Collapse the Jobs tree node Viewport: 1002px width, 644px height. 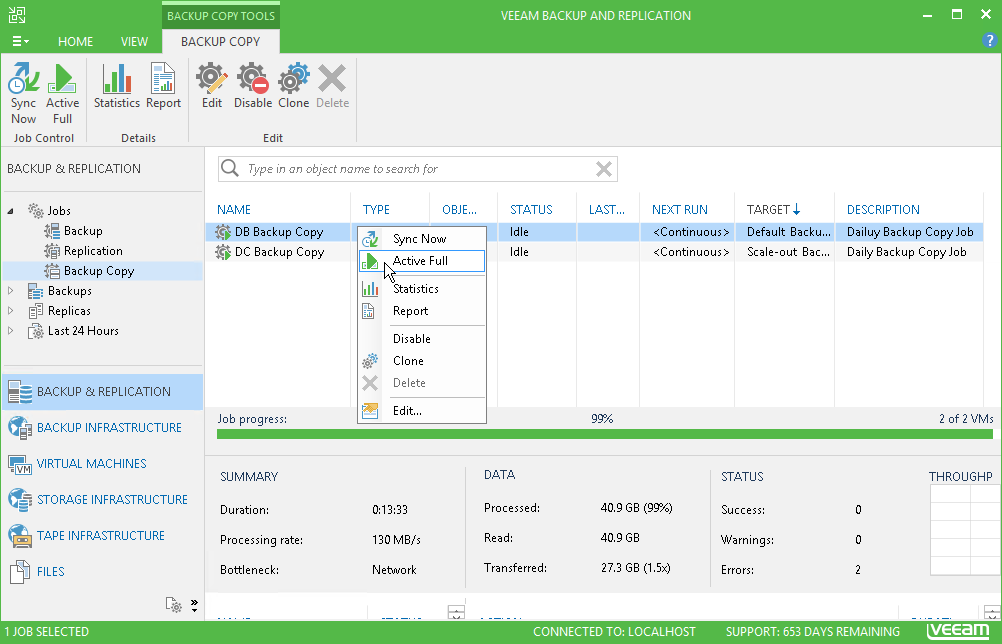pyautogui.click(x=10, y=211)
